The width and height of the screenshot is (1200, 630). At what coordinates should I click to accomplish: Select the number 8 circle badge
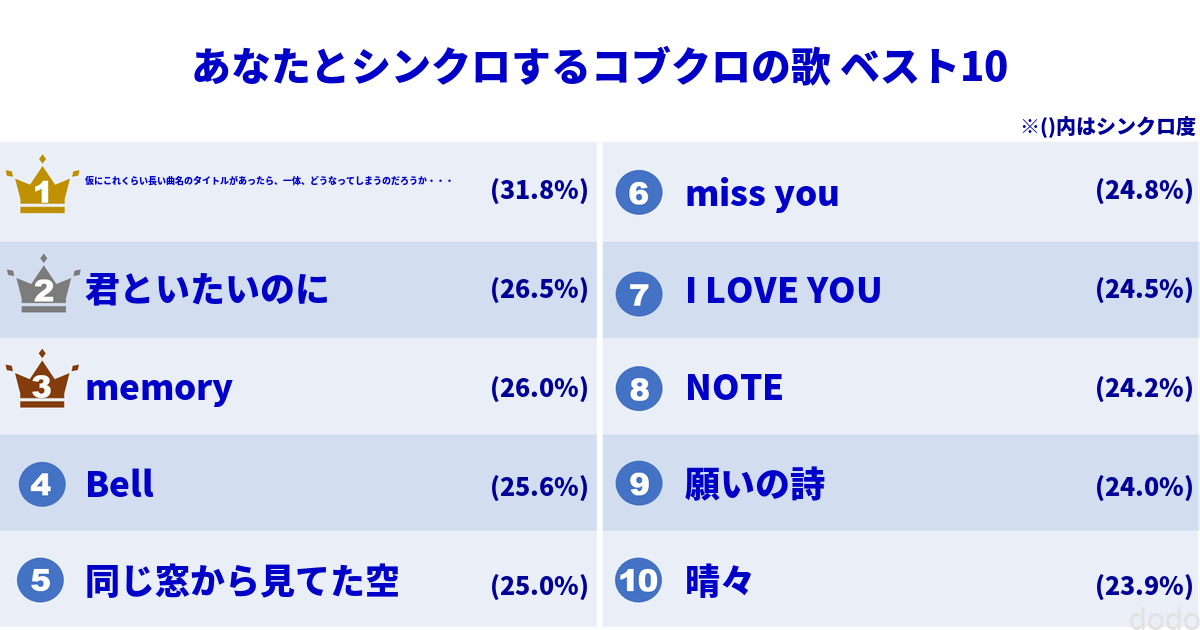[639, 388]
